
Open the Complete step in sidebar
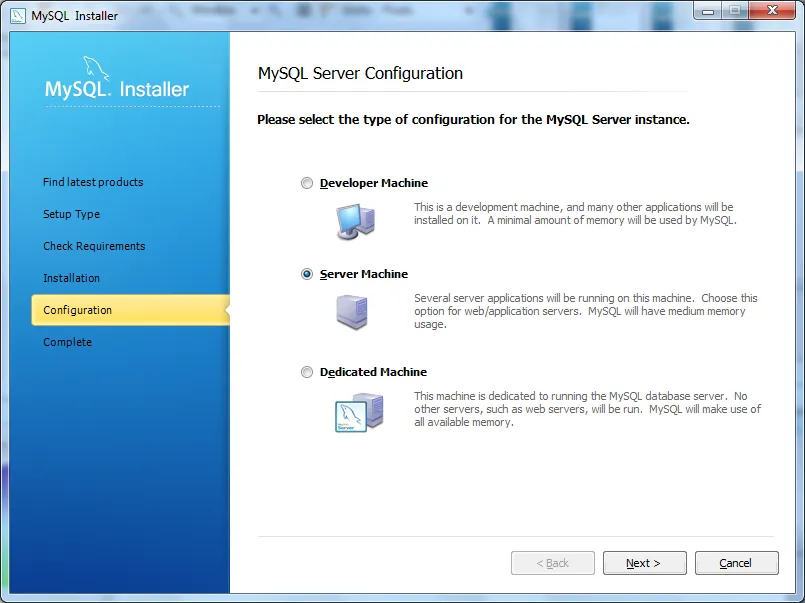point(67,342)
